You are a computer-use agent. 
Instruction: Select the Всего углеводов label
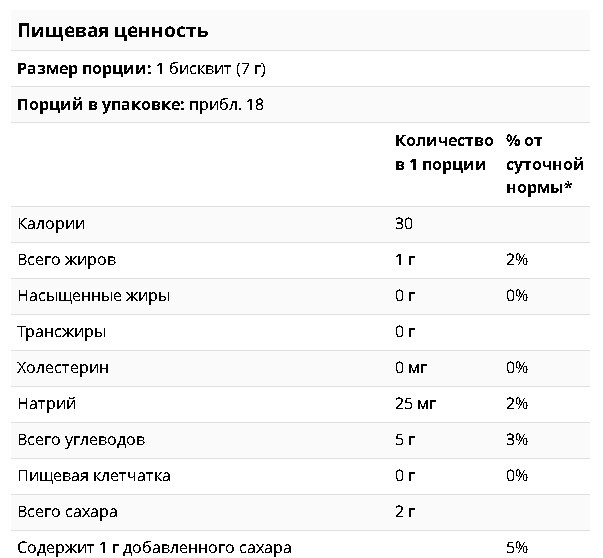pyautogui.click(x=81, y=440)
